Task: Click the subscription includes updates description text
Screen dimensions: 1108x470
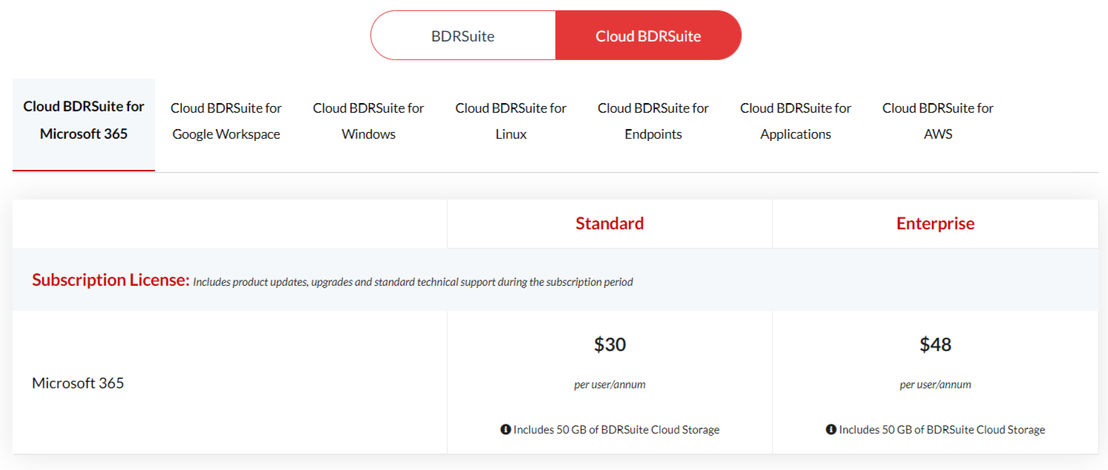Action: pos(413,282)
